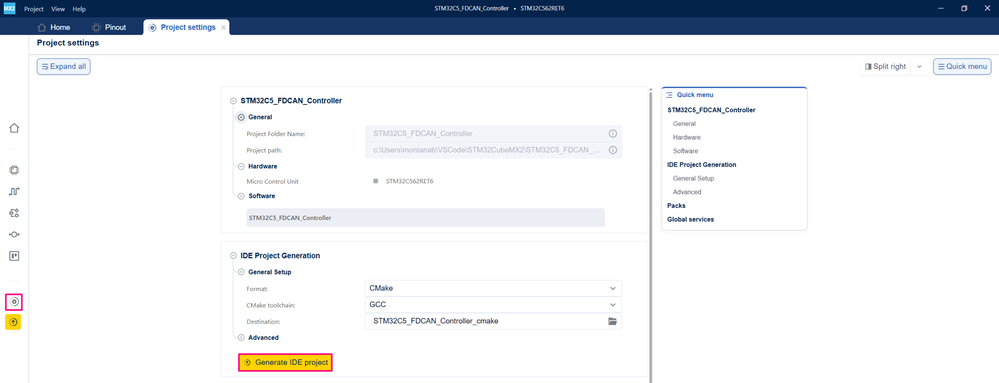The height and width of the screenshot is (383, 999).
Task: Open the board panel icon in sidebar
Action: tap(14, 256)
